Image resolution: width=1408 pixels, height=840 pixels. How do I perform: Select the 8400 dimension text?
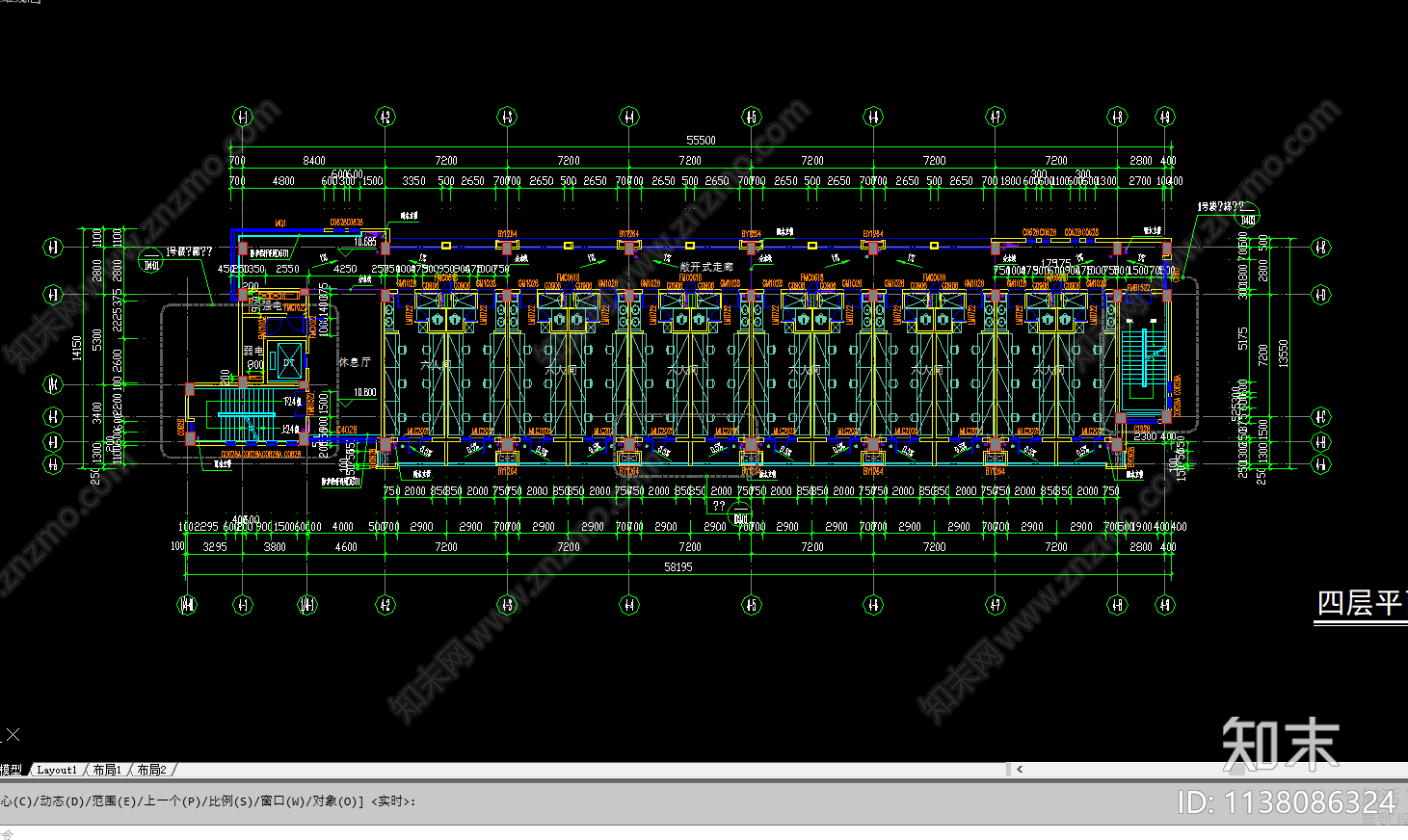314,161
